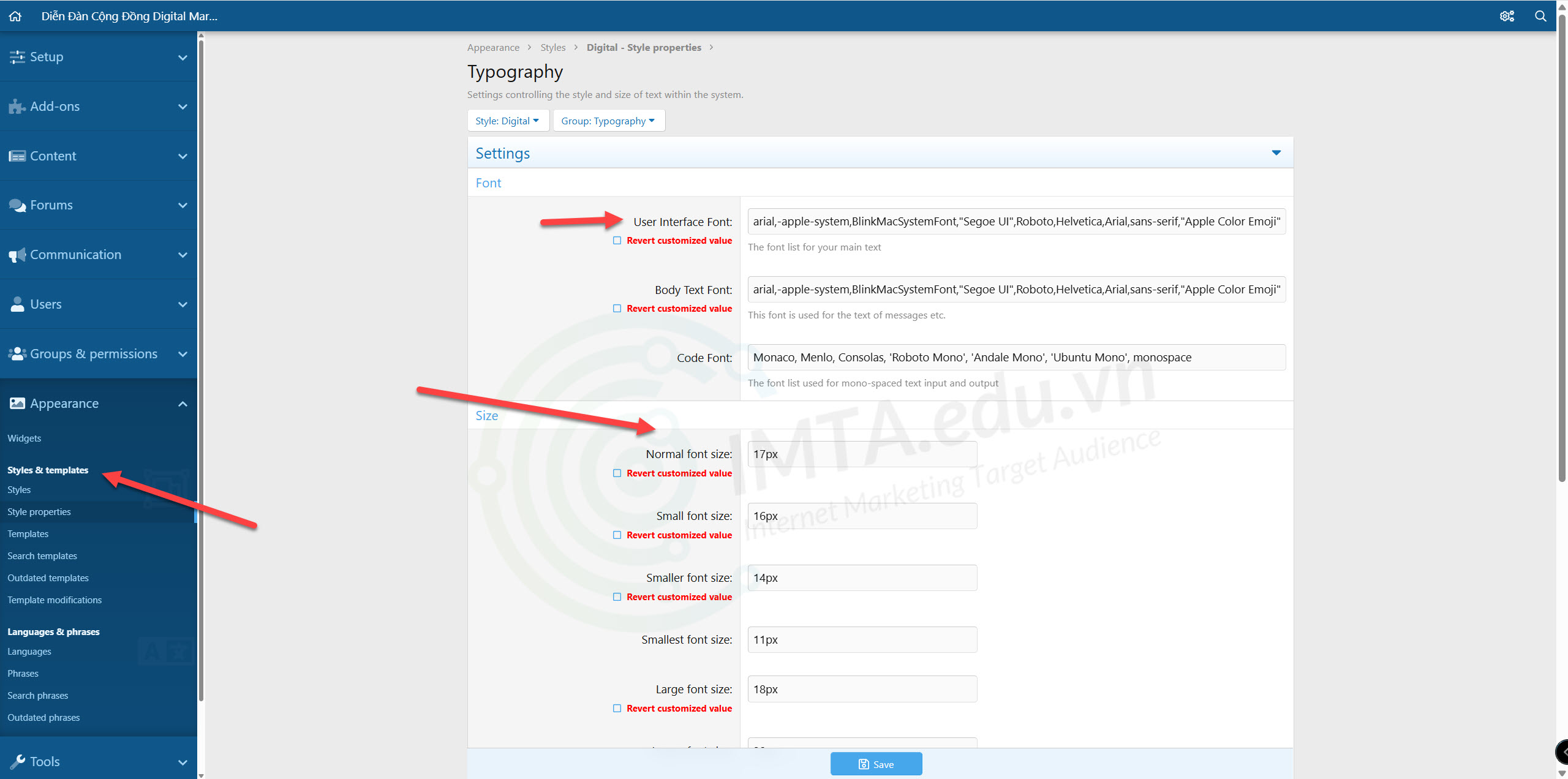This screenshot has height=779, width=1568.
Task: Click the Styles breadcrumb link
Action: pos(552,48)
